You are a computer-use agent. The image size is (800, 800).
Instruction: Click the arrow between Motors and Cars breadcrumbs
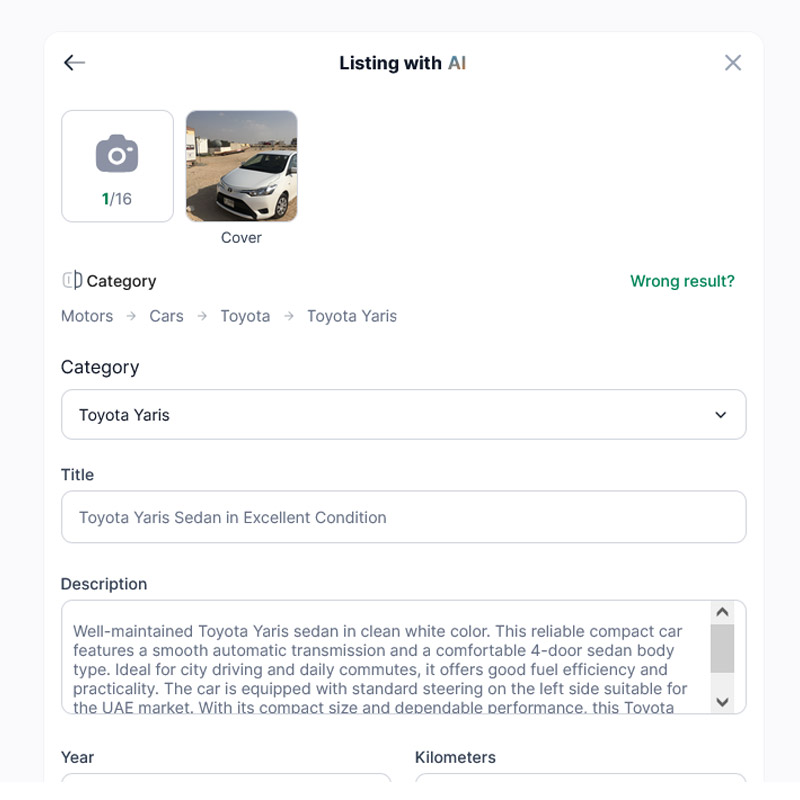pos(130,316)
